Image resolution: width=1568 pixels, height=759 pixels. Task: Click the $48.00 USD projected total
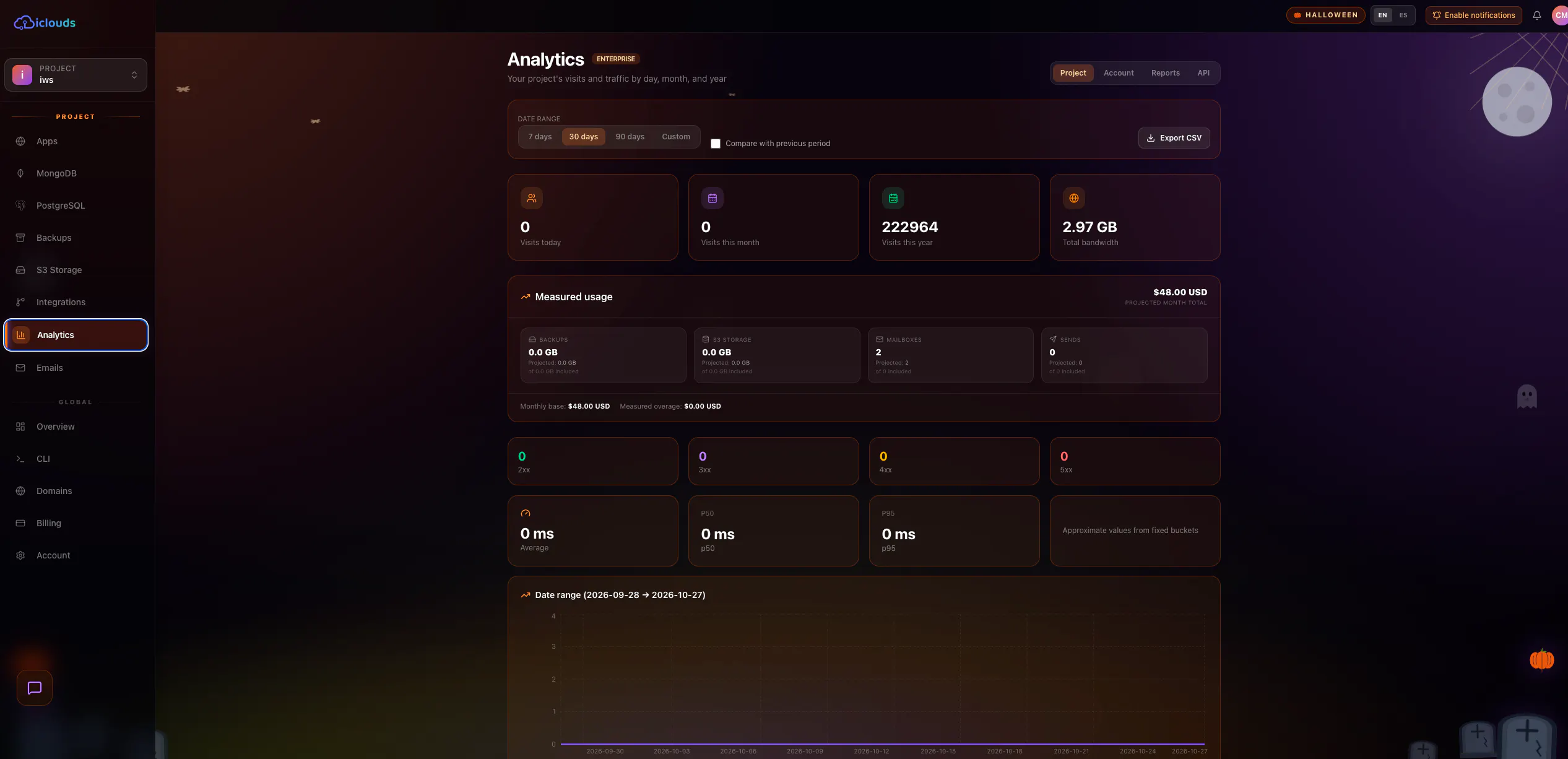(1180, 292)
